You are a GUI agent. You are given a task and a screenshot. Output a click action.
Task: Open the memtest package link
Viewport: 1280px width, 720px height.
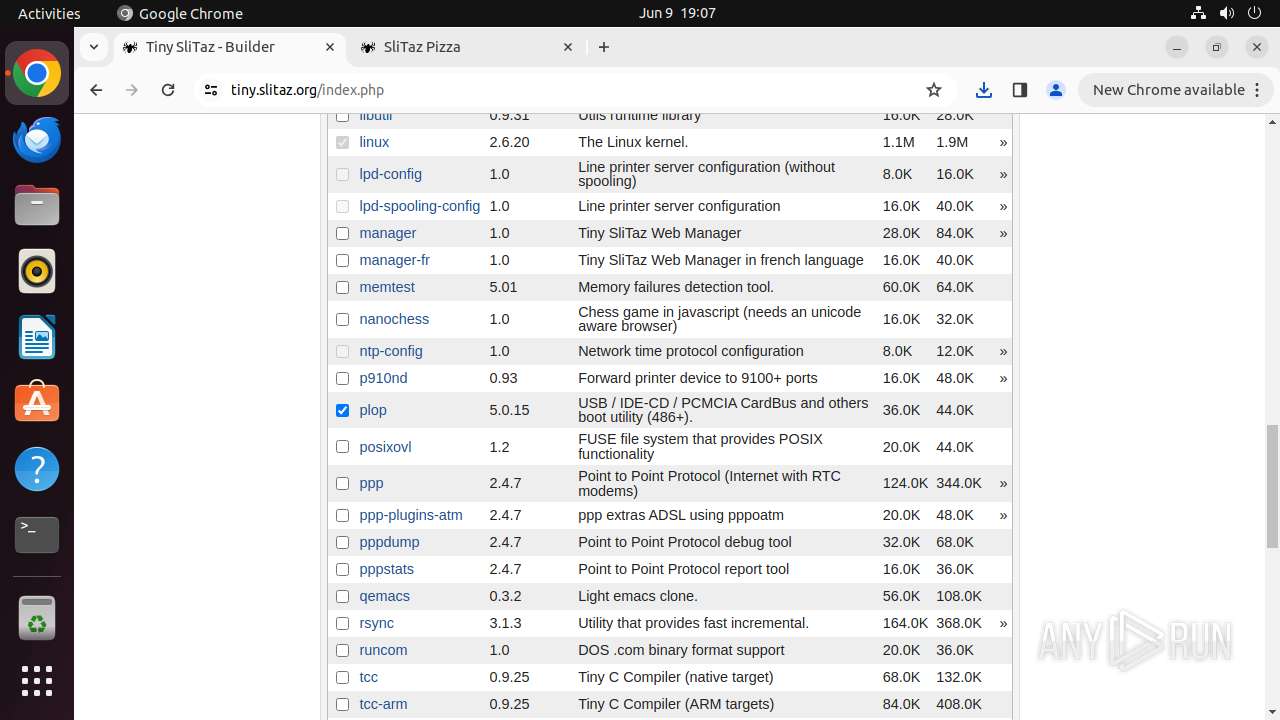(387, 287)
